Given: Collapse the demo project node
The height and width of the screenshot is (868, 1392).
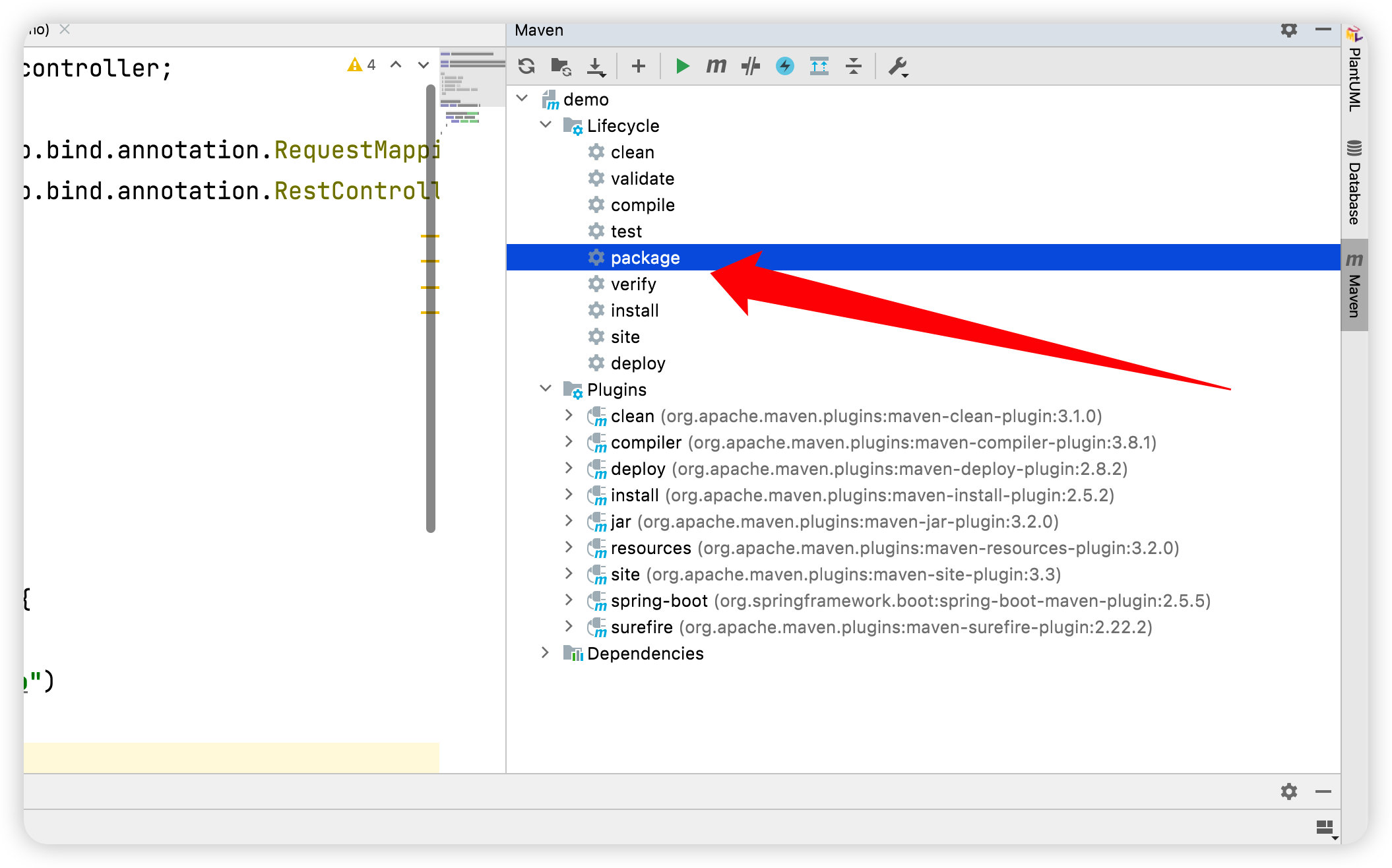Looking at the screenshot, I should pos(522,98).
